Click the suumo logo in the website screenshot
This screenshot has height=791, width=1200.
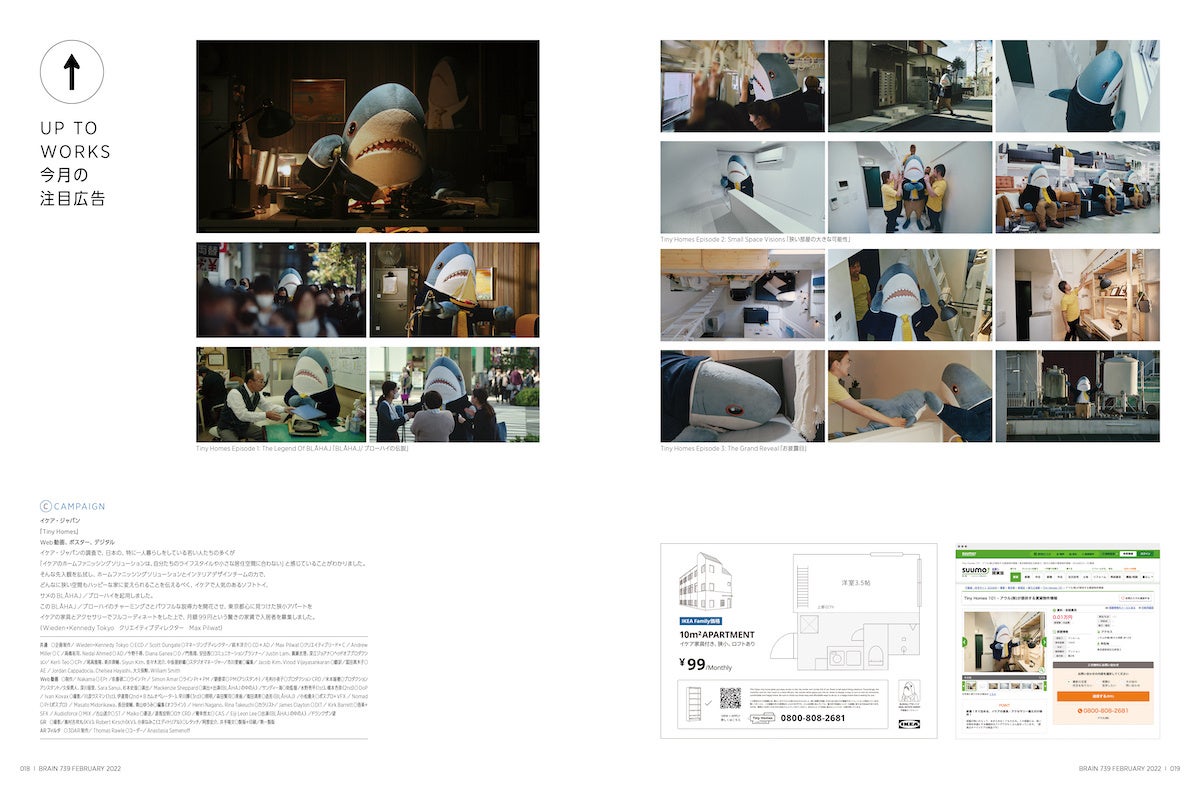pos(976,572)
